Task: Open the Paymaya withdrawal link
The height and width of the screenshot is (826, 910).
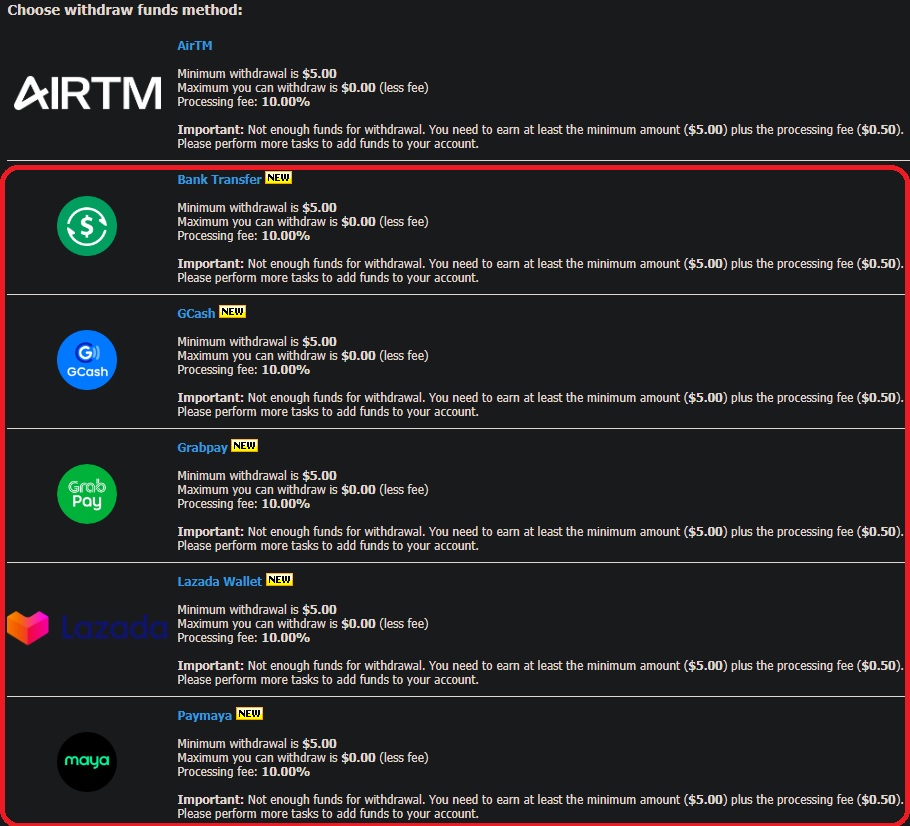Action: (204, 715)
